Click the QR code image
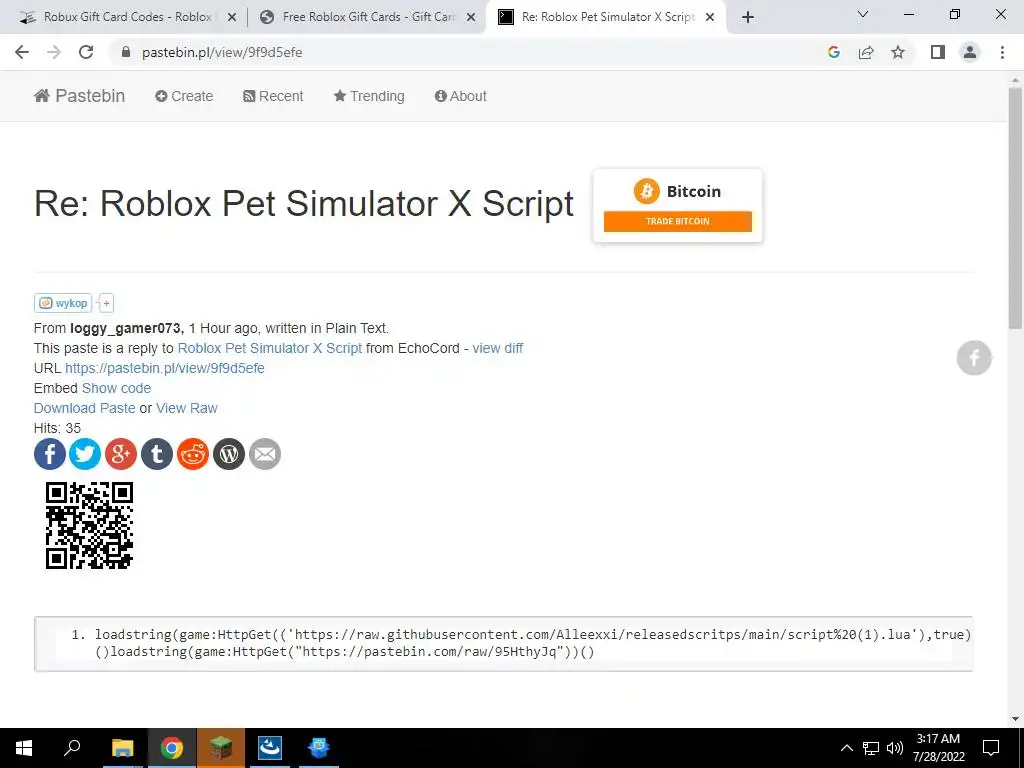Screen dimensions: 1024x768 89,526
